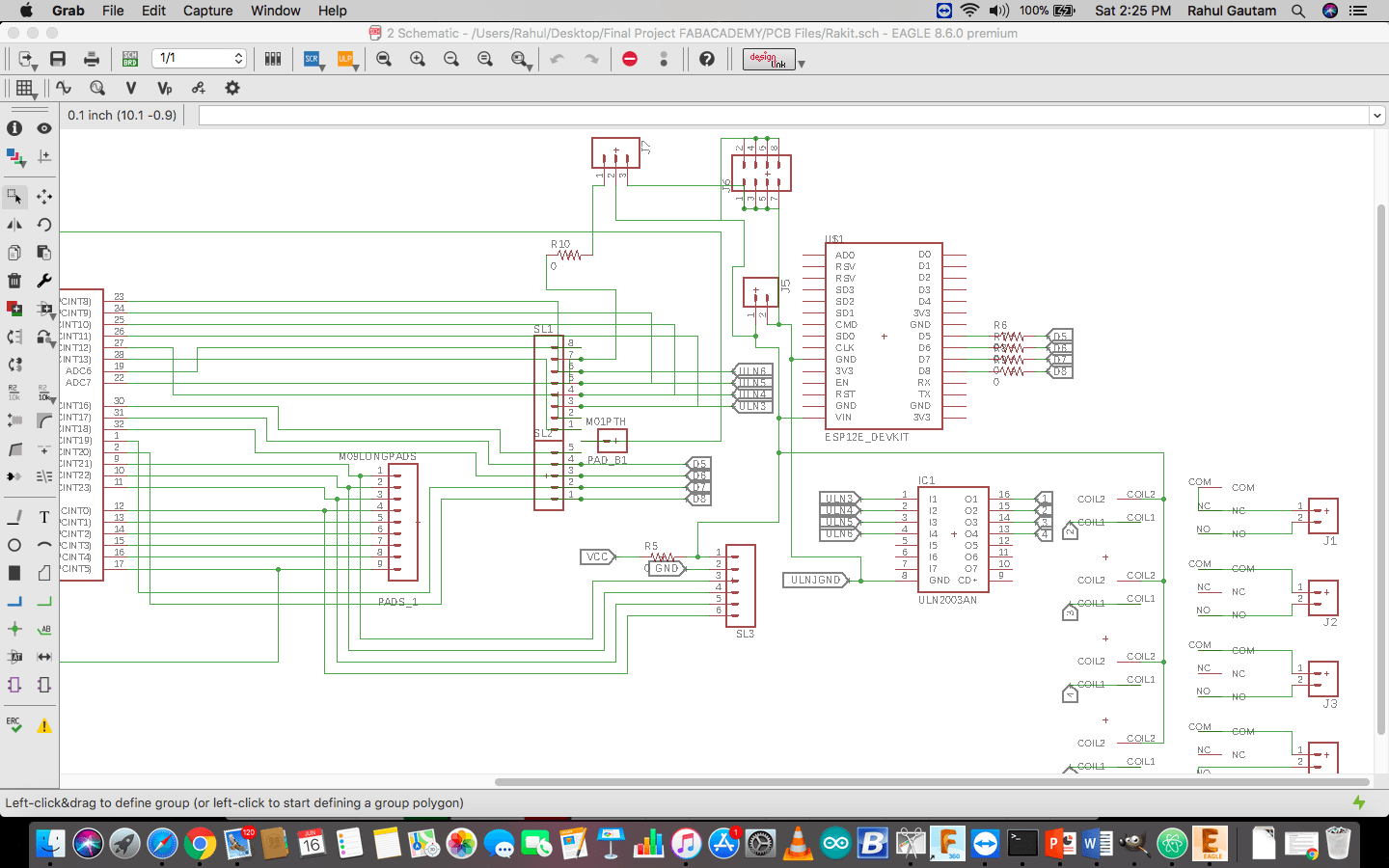The height and width of the screenshot is (868, 1389).
Task: Click the voltage probe V icon
Action: [x=131, y=88]
